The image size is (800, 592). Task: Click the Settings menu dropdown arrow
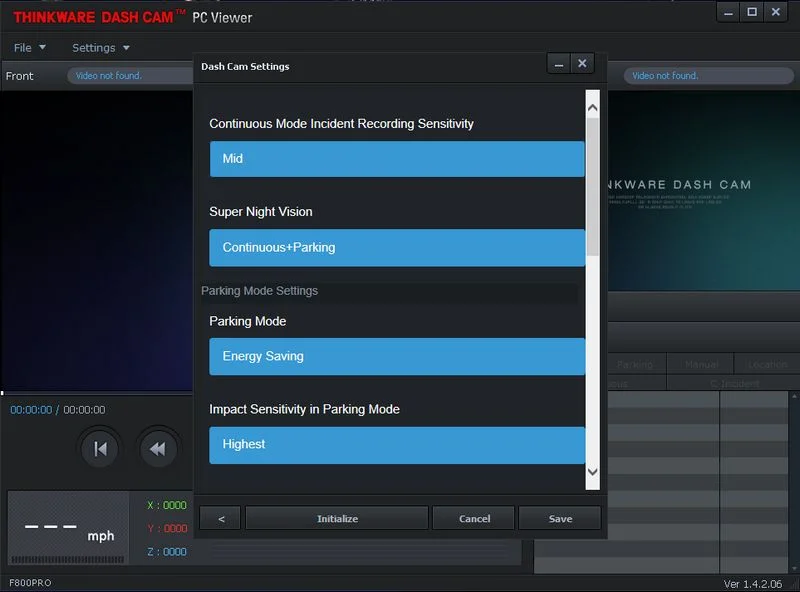click(x=126, y=47)
